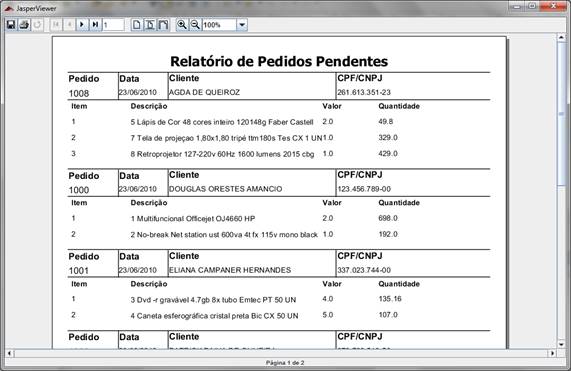Select order number 1000

79,190
